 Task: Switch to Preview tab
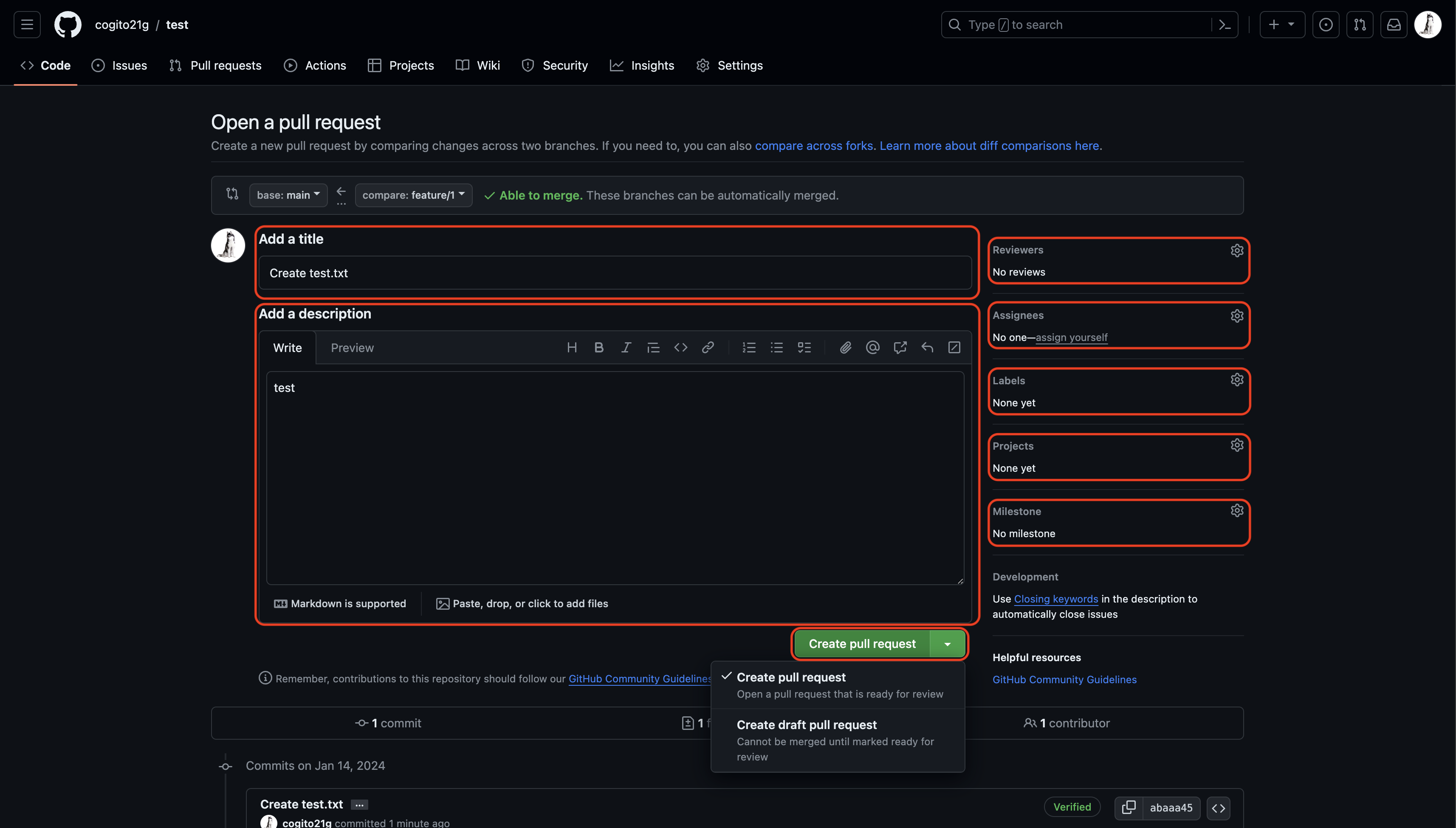click(352, 348)
